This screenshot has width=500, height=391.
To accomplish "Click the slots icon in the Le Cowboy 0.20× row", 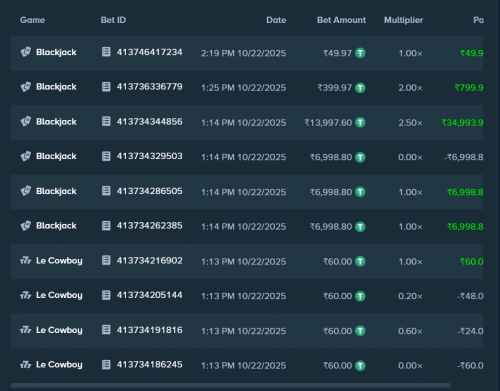I will (x=26, y=295).
